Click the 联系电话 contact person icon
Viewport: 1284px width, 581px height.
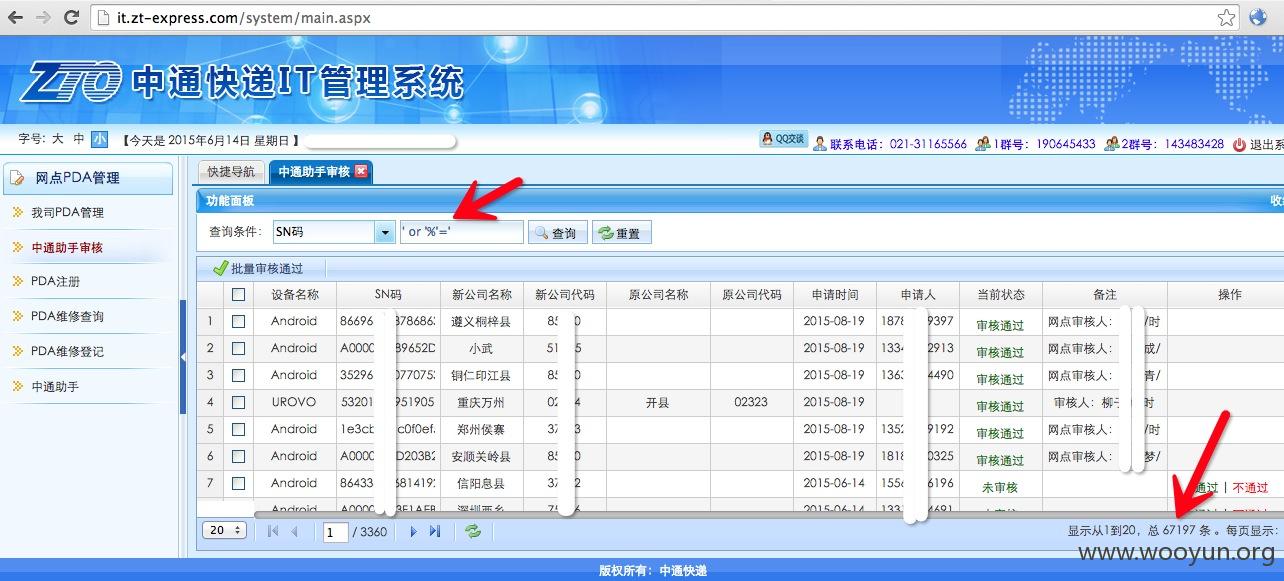coord(820,144)
